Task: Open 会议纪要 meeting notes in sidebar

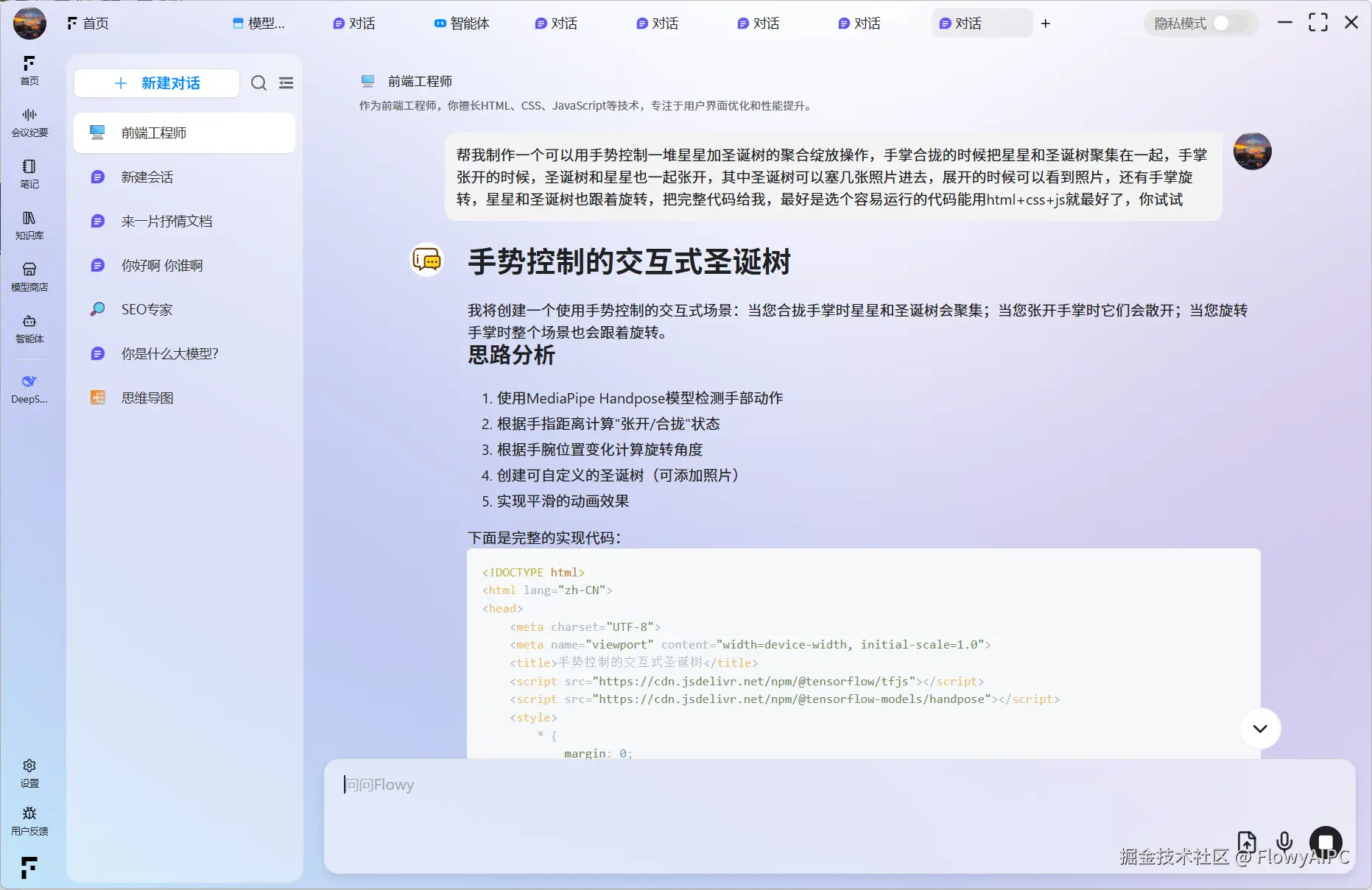Action: click(29, 122)
